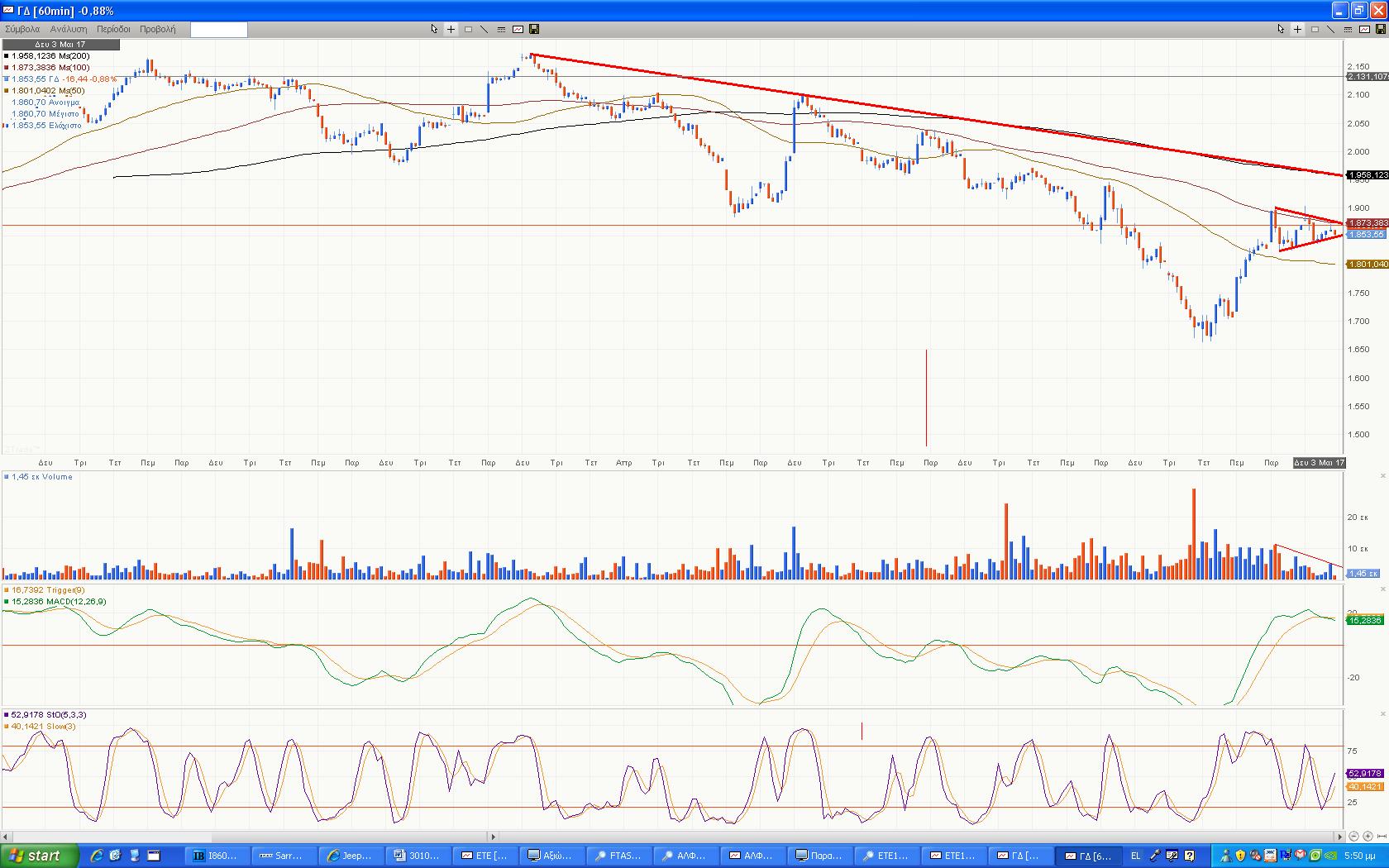Click the fit-width arrows icon after zoom plus
The width and height of the screenshot is (1389, 868).
[1381, 837]
